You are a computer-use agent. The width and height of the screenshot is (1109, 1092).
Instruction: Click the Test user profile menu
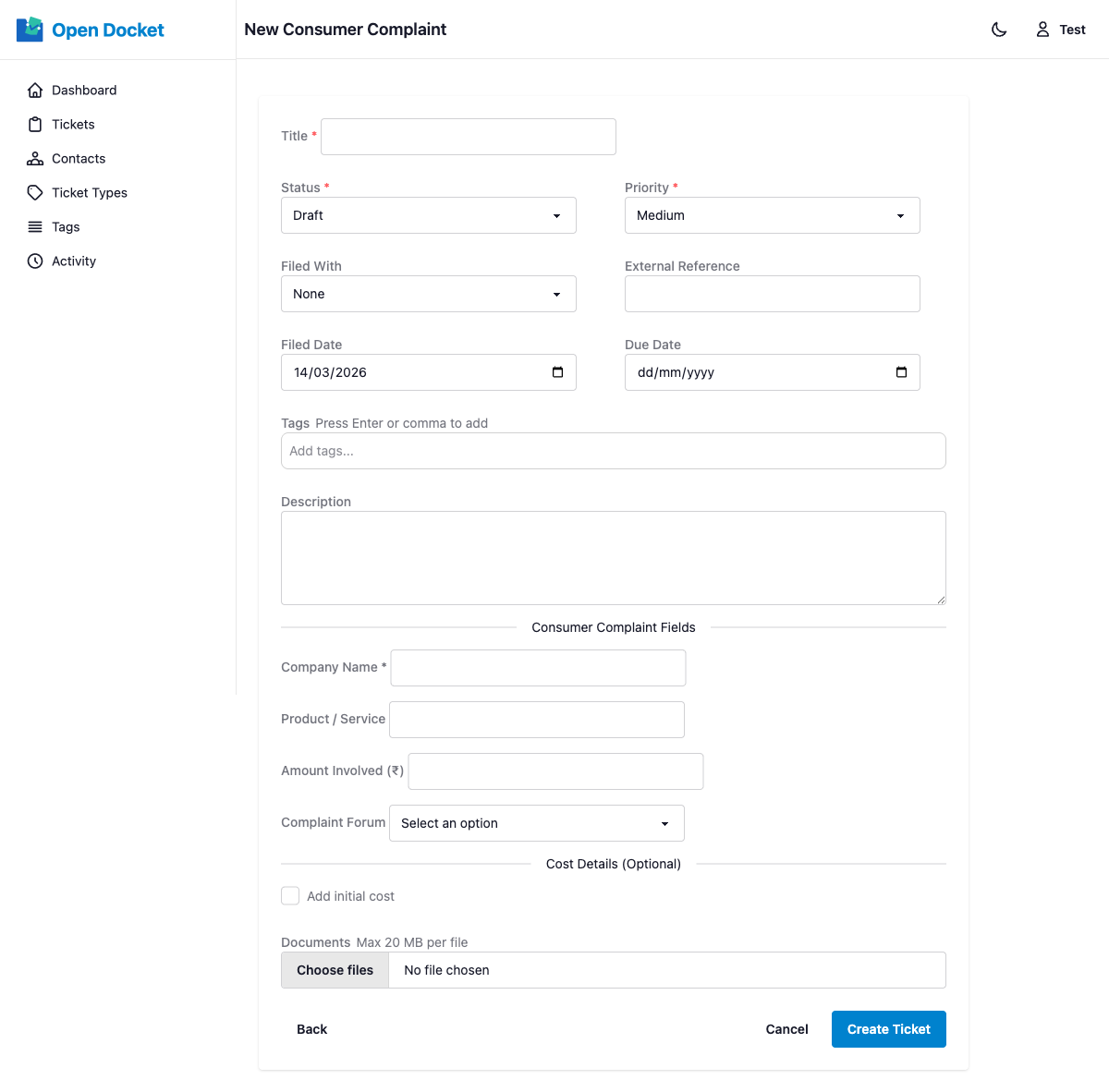[x=1060, y=29]
